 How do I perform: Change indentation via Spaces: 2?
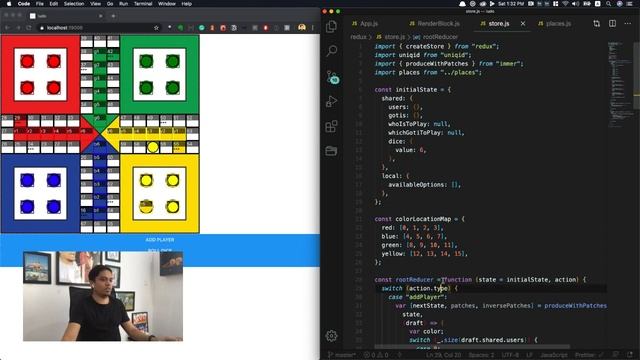click(481, 355)
